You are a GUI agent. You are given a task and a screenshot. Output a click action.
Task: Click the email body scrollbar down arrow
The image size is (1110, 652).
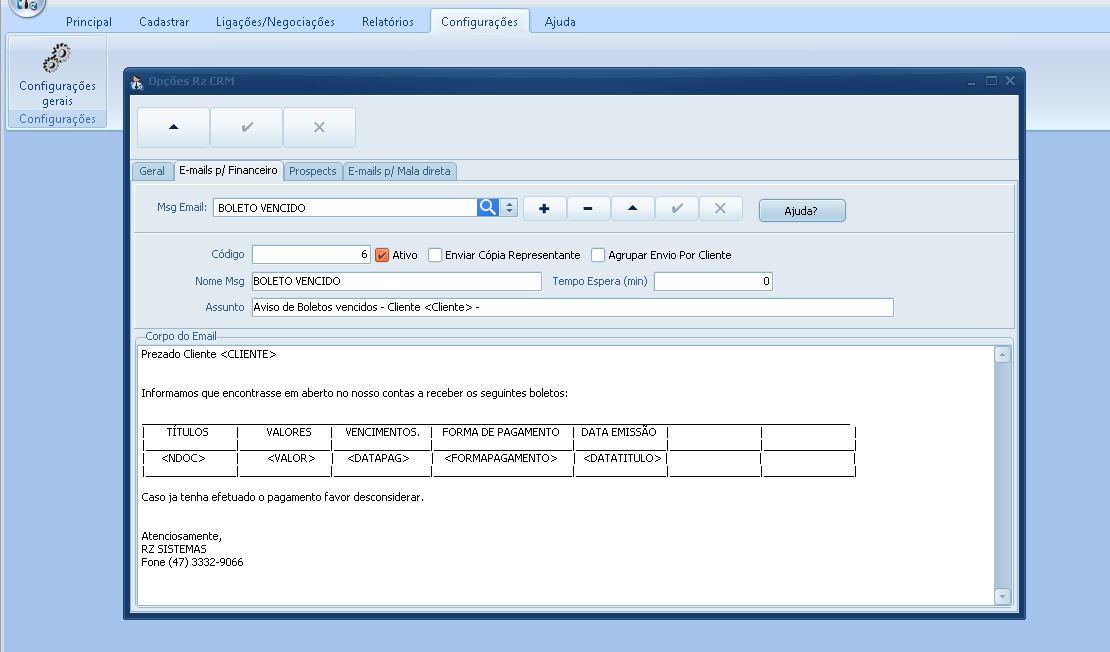point(1002,597)
